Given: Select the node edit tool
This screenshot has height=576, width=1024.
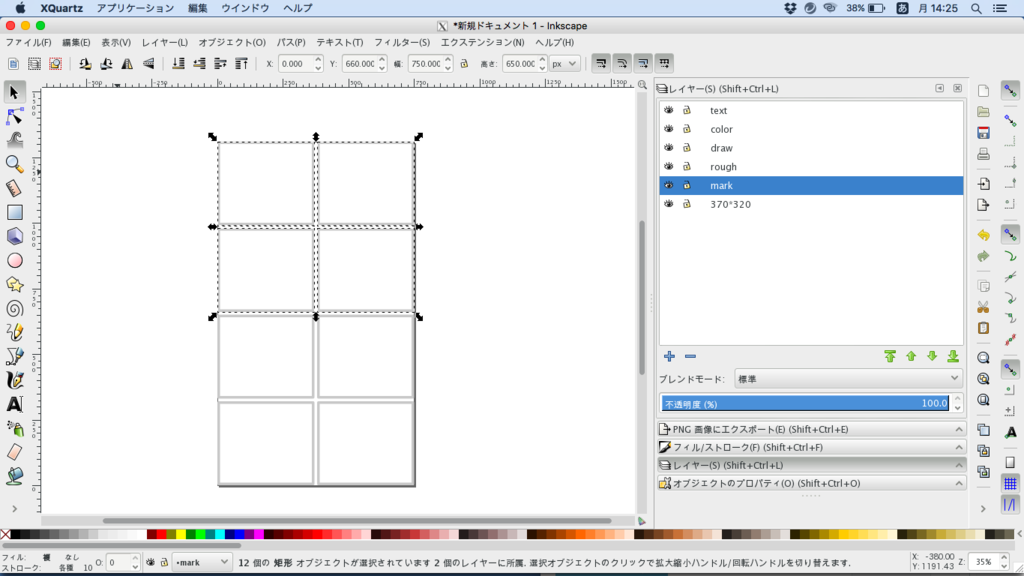Looking at the screenshot, I should [x=14, y=116].
